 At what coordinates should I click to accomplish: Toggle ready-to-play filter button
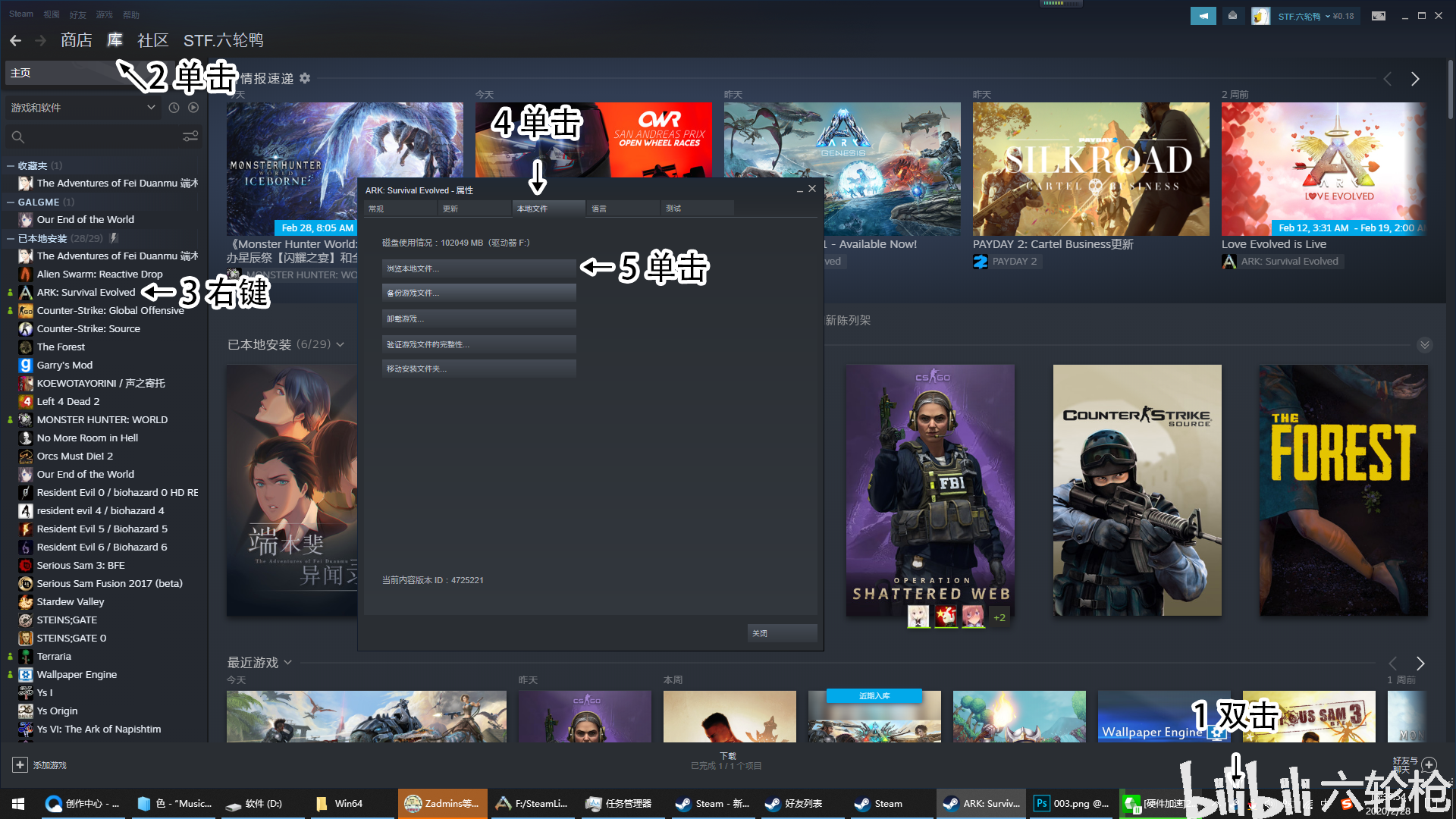coord(193,108)
